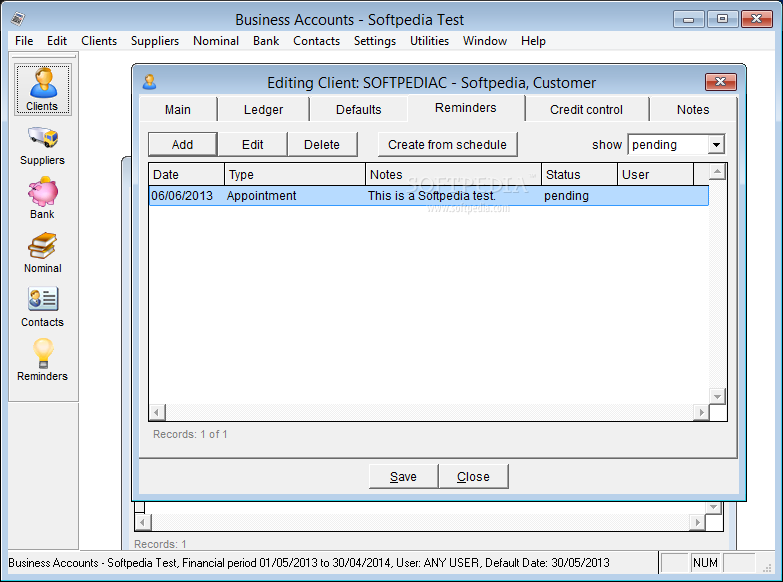Open the Clients menu
The width and height of the screenshot is (783, 582).
(x=99, y=41)
